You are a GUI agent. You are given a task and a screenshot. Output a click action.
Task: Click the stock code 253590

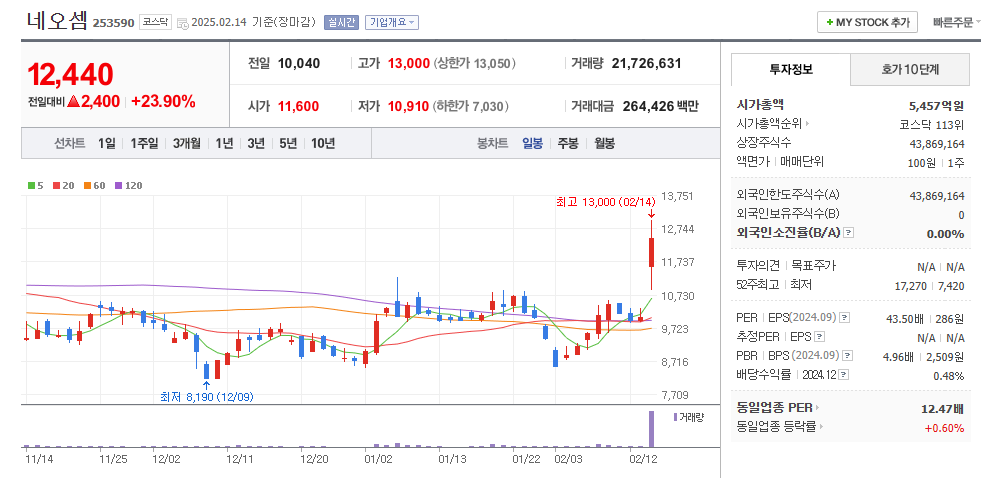(113, 23)
